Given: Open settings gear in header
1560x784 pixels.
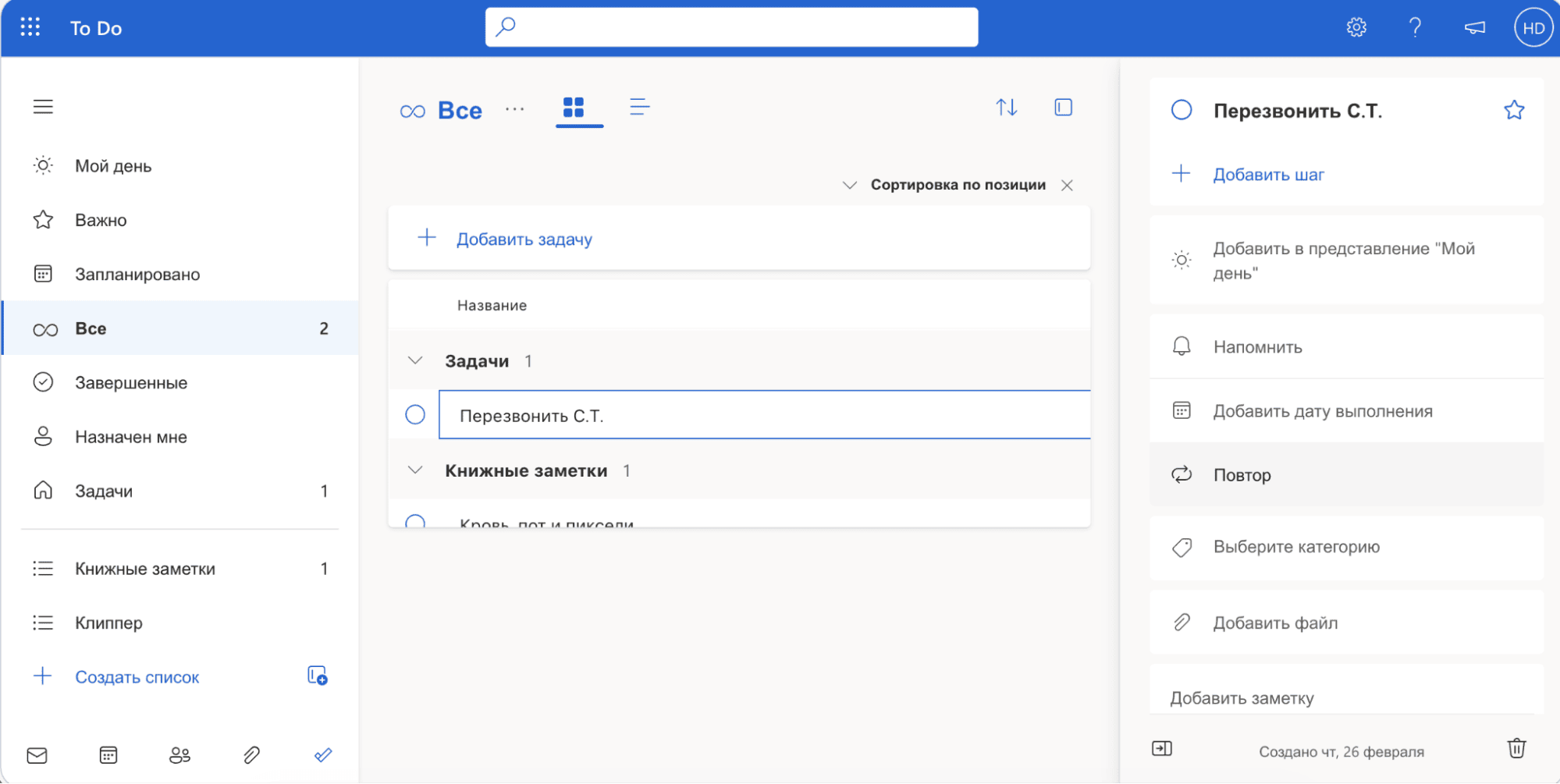Looking at the screenshot, I should pos(1356,27).
